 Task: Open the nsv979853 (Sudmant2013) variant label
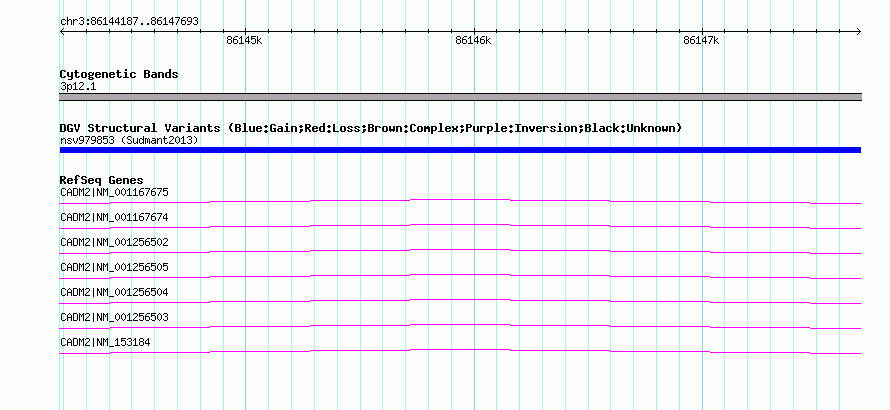coord(129,140)
